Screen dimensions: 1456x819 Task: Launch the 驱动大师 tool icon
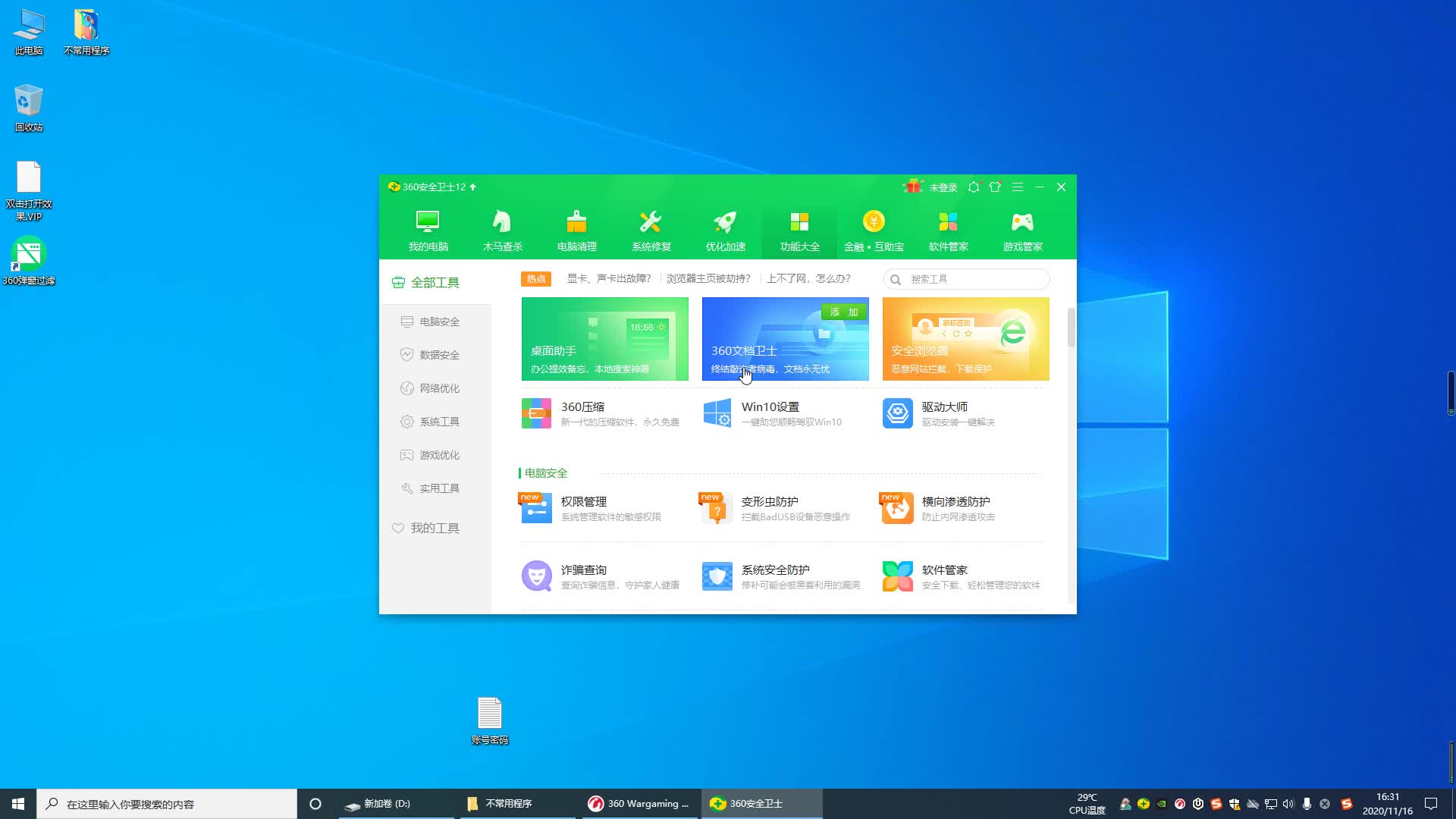click(x=897, y=413)
